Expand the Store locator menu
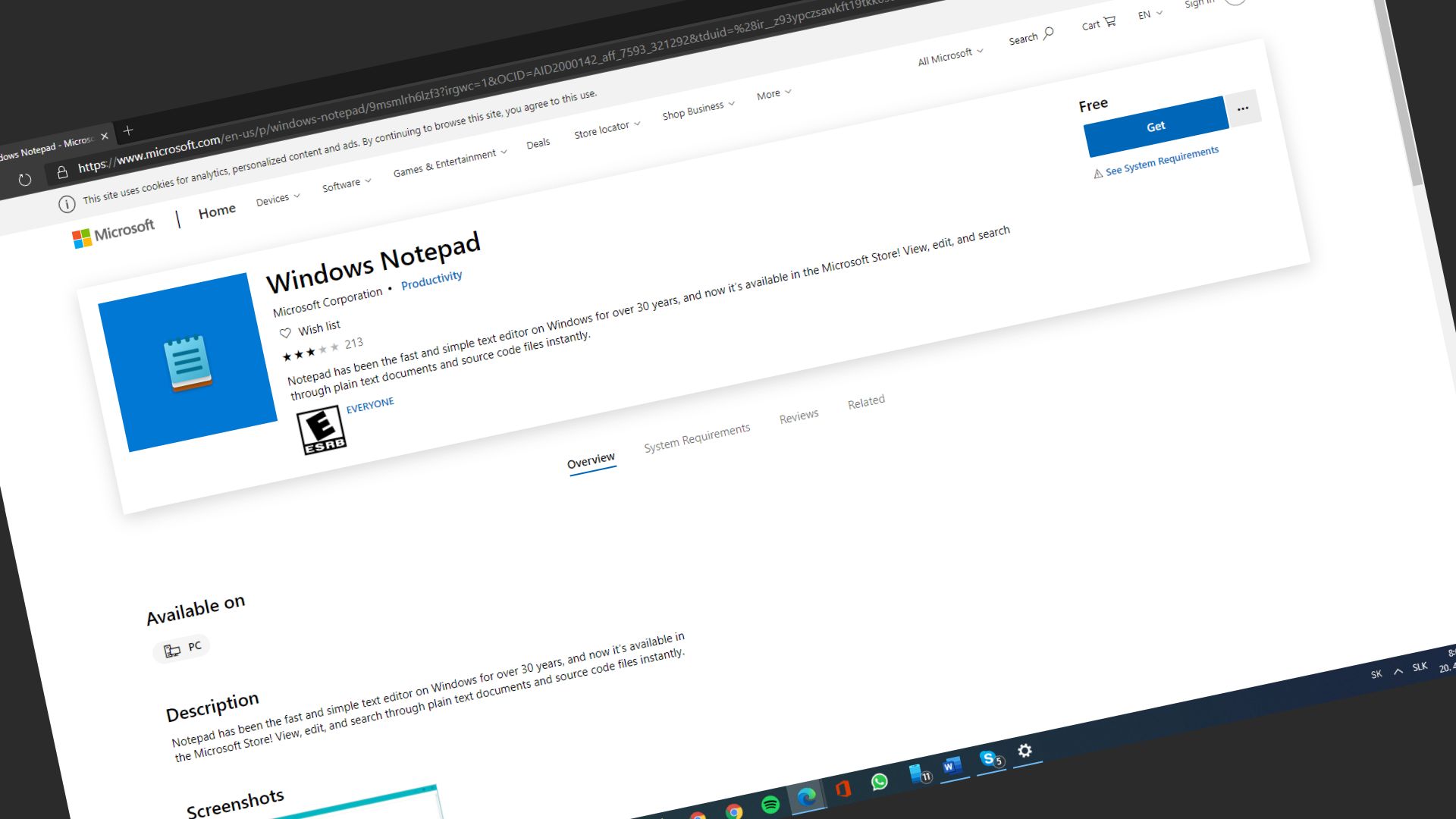Screen dimensions: 1456x819 [x=607, y=129]
